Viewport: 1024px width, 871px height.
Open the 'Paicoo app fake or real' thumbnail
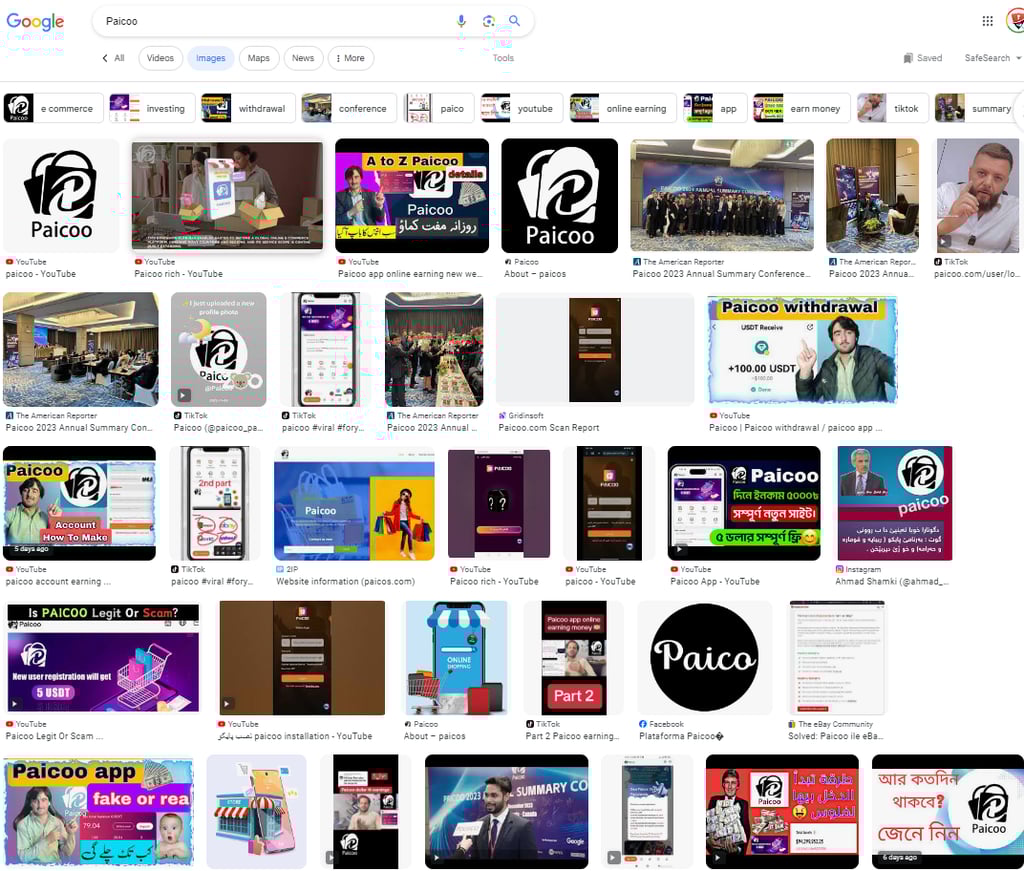(x=99, y=812)
